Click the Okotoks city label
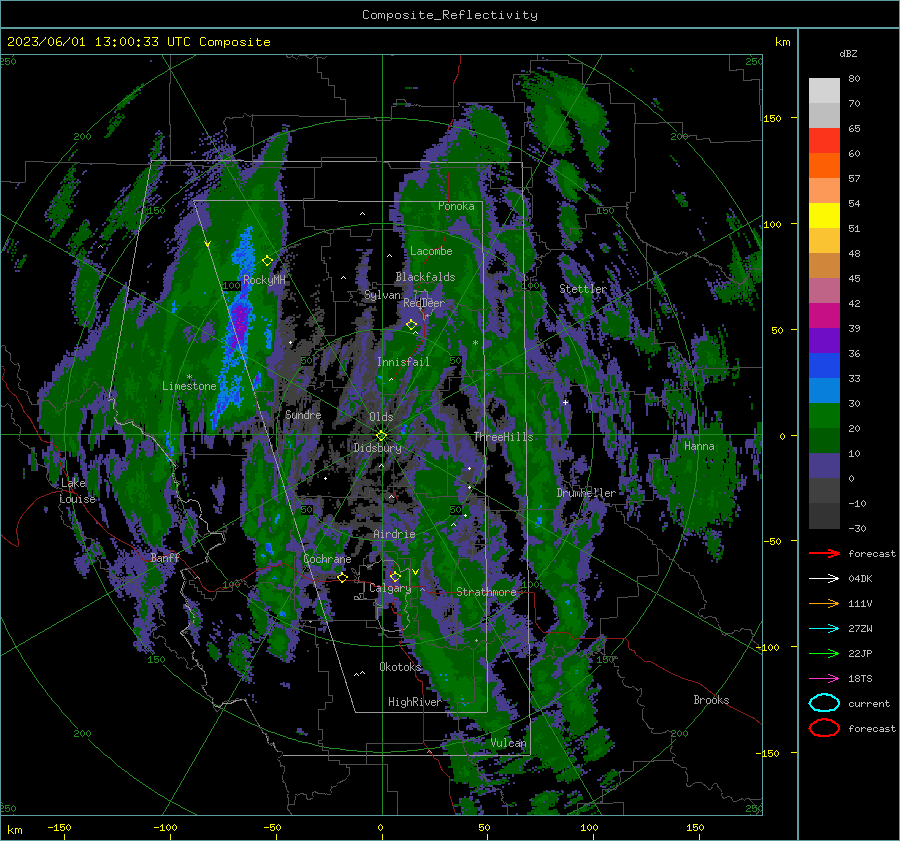This screenshot has width=900, height=841. tap(400, 667)
